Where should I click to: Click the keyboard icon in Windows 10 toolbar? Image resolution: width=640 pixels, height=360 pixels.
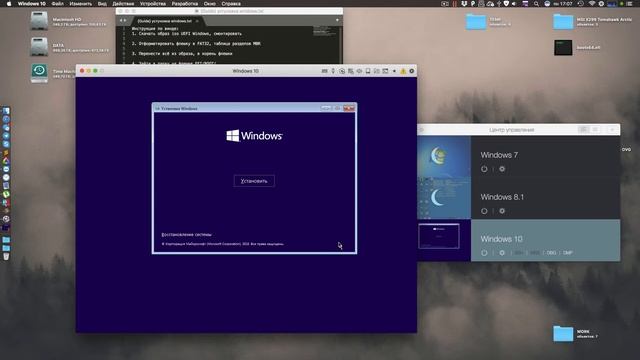(x=324, y=71)
